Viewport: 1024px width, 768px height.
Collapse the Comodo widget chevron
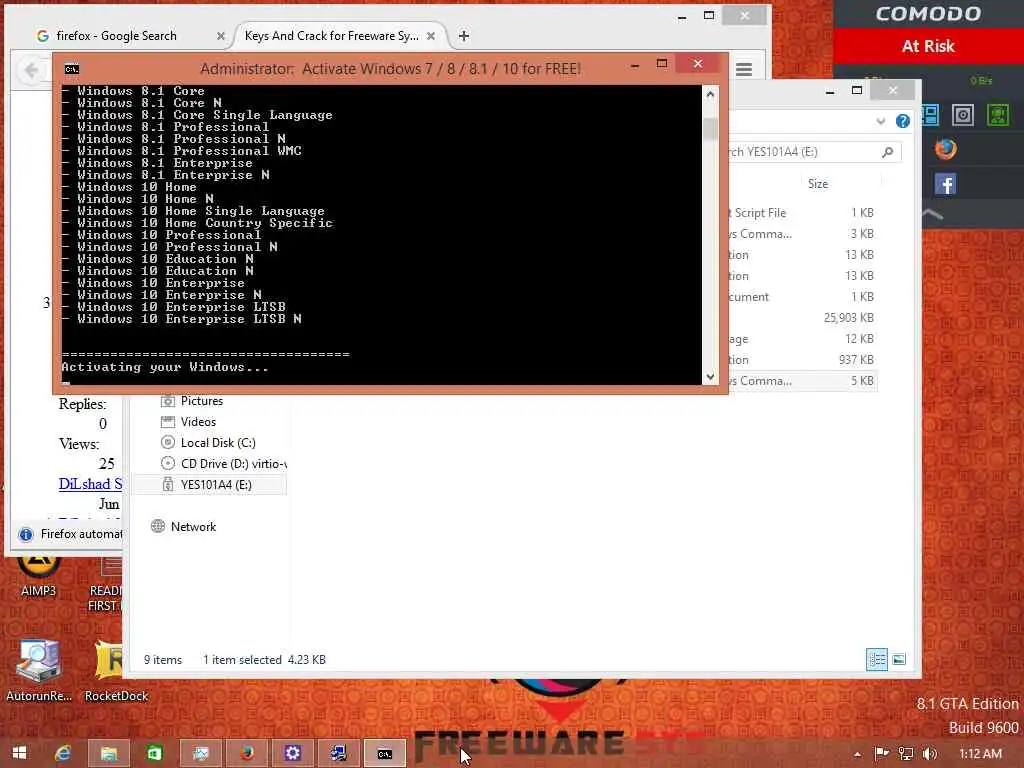tap(933, 214)
